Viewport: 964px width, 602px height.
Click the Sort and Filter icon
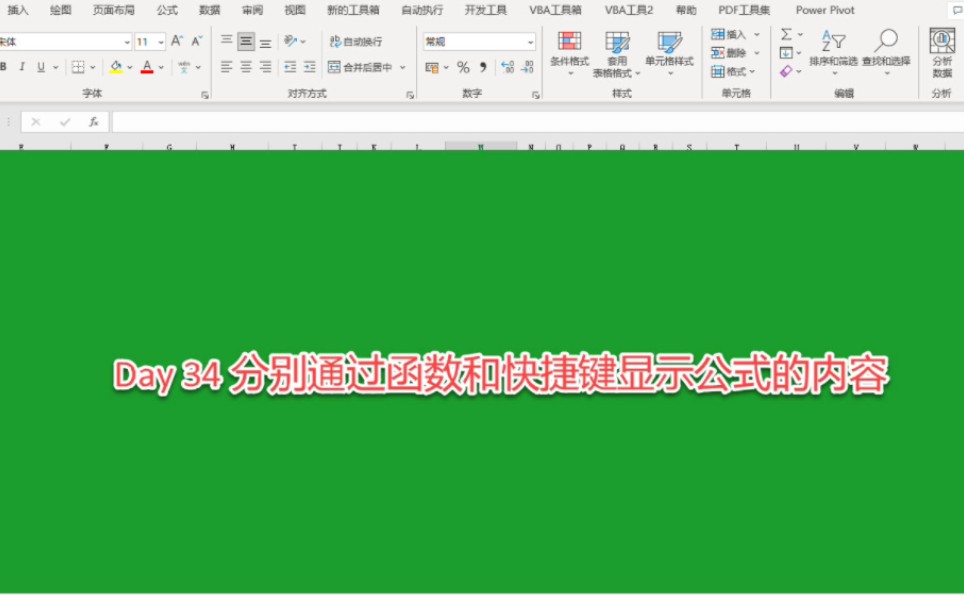tap(834, 42)
